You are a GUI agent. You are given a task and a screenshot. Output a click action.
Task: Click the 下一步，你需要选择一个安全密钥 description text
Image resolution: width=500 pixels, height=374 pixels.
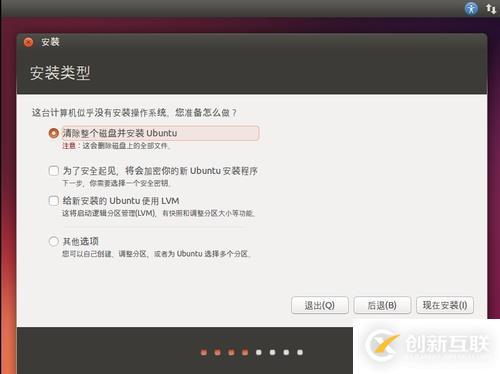click(x=117, y=183)
